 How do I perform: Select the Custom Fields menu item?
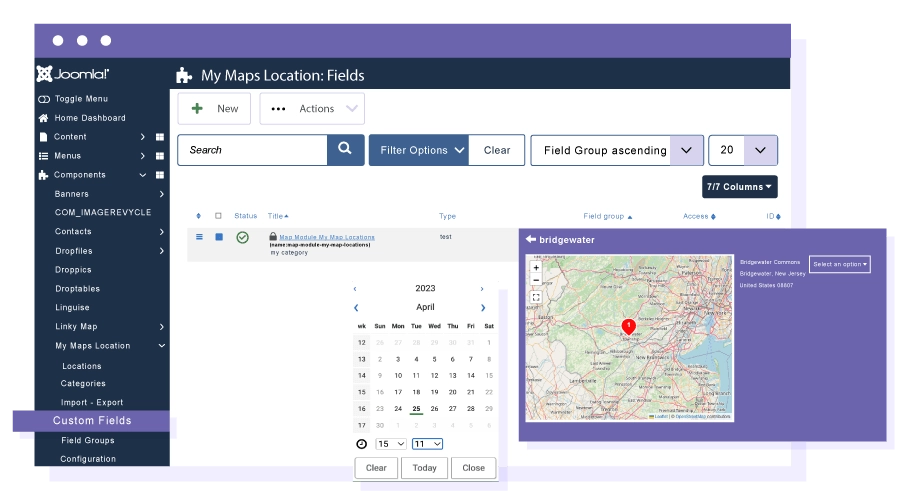[92, 421]
